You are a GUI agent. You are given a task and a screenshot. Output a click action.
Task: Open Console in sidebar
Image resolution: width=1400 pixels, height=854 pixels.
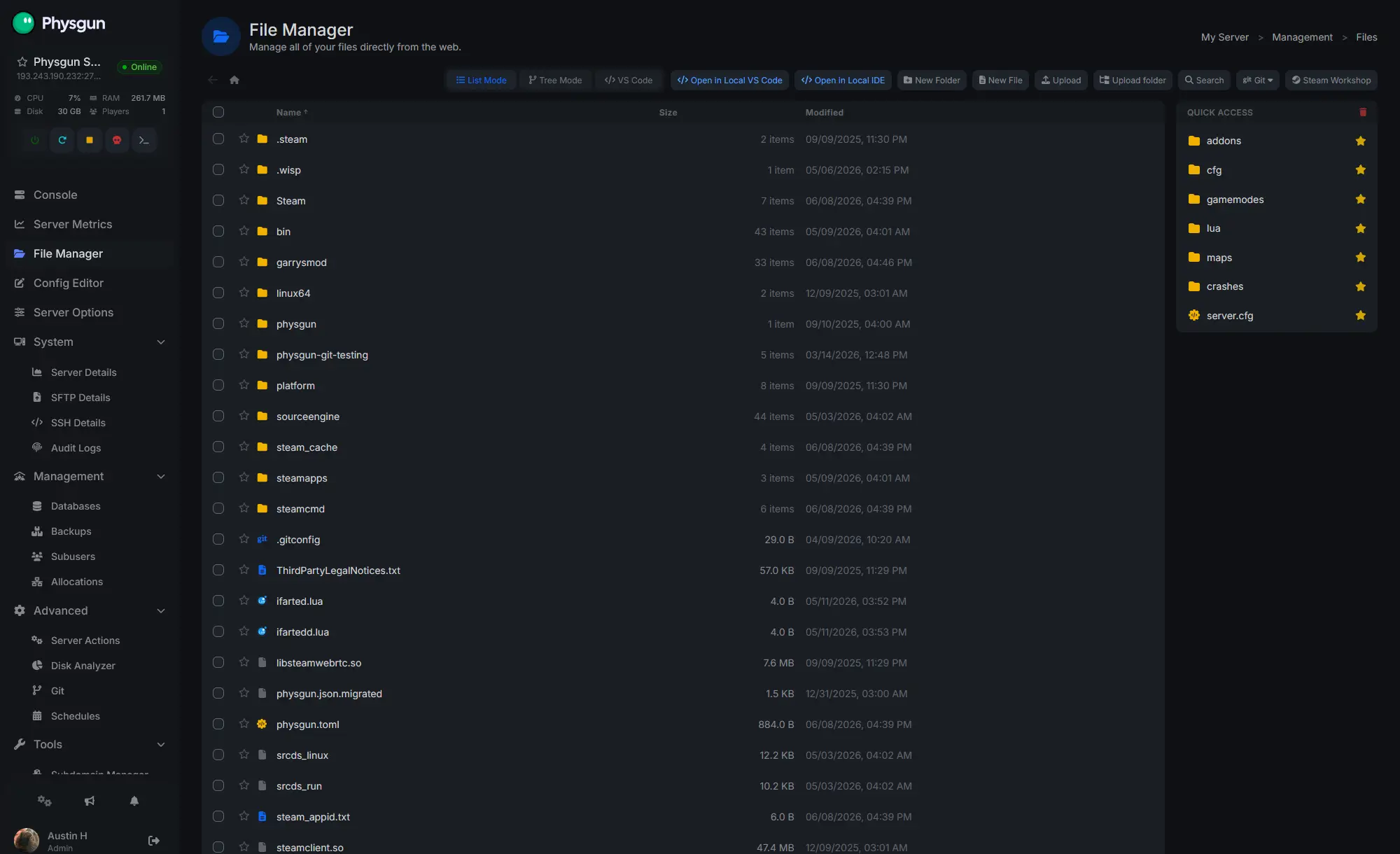click(x=89, y=195)
